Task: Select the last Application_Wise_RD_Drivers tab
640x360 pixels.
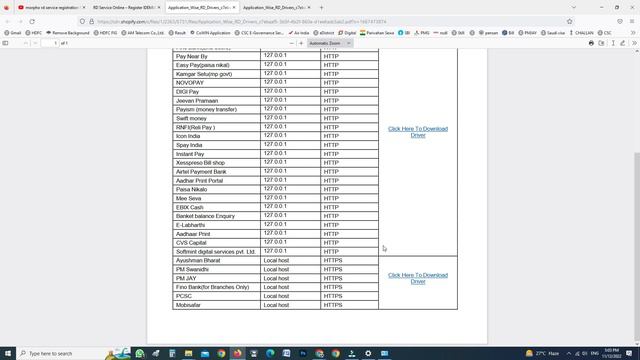Action: (277, 7)
